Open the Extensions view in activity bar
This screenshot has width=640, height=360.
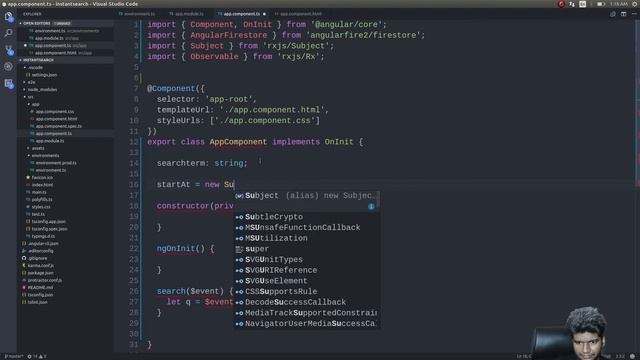[x=8, y=83]
